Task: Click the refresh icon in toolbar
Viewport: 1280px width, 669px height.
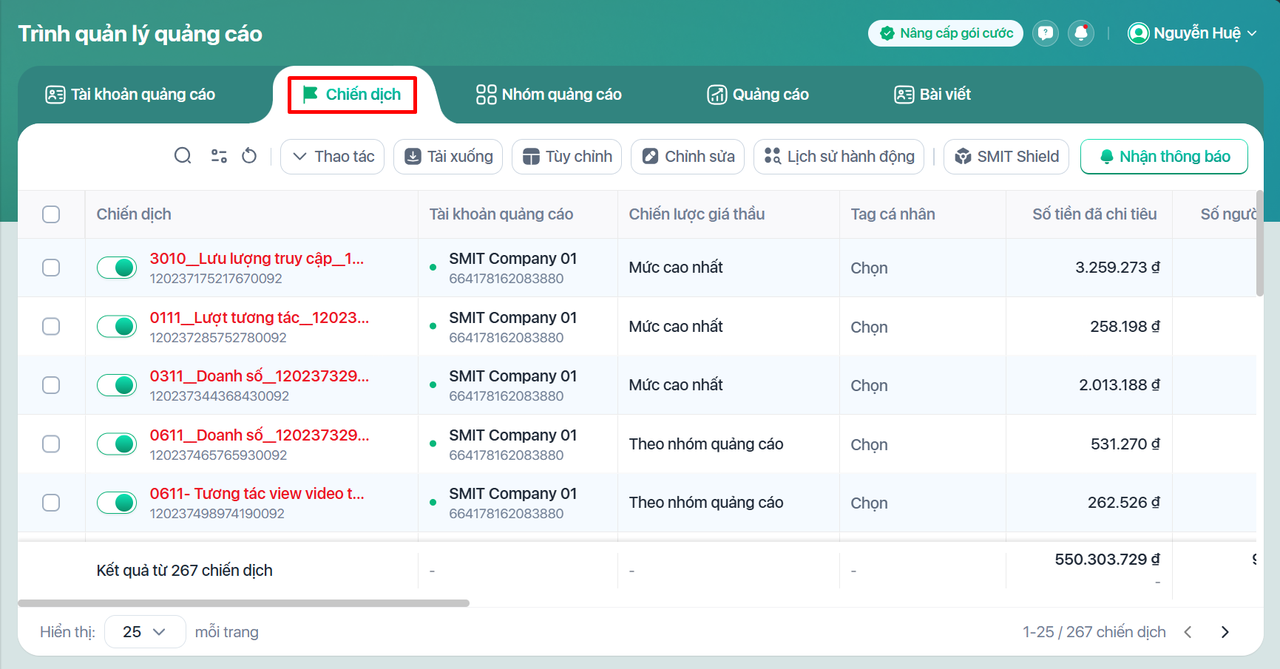Action: coord(250,156)
